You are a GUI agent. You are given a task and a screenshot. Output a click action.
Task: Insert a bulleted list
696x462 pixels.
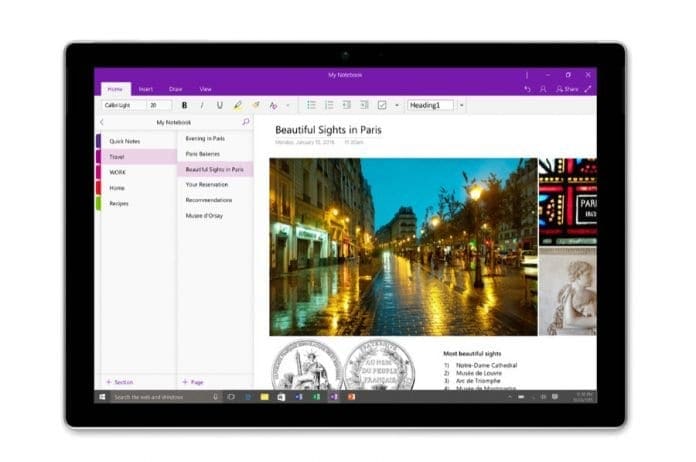[x=311, y=105]
